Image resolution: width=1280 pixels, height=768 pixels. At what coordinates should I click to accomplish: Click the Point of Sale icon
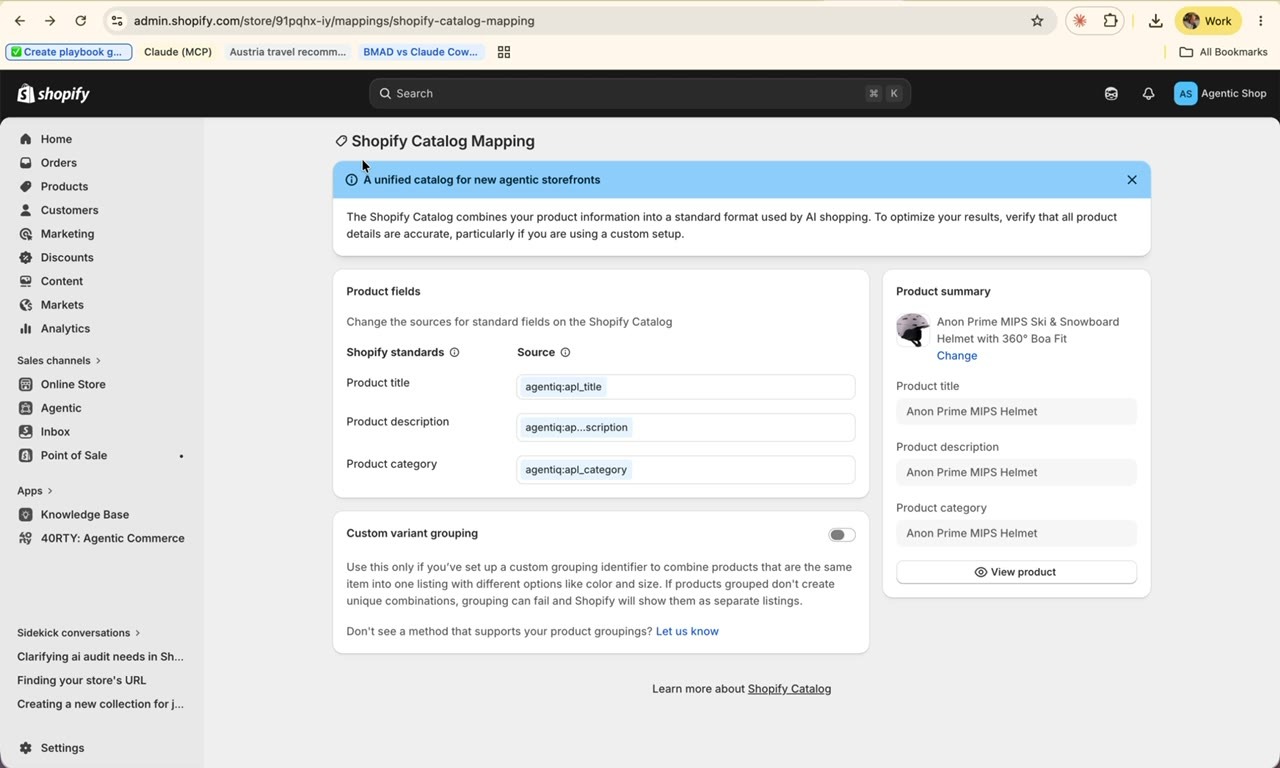pos(26,455)
